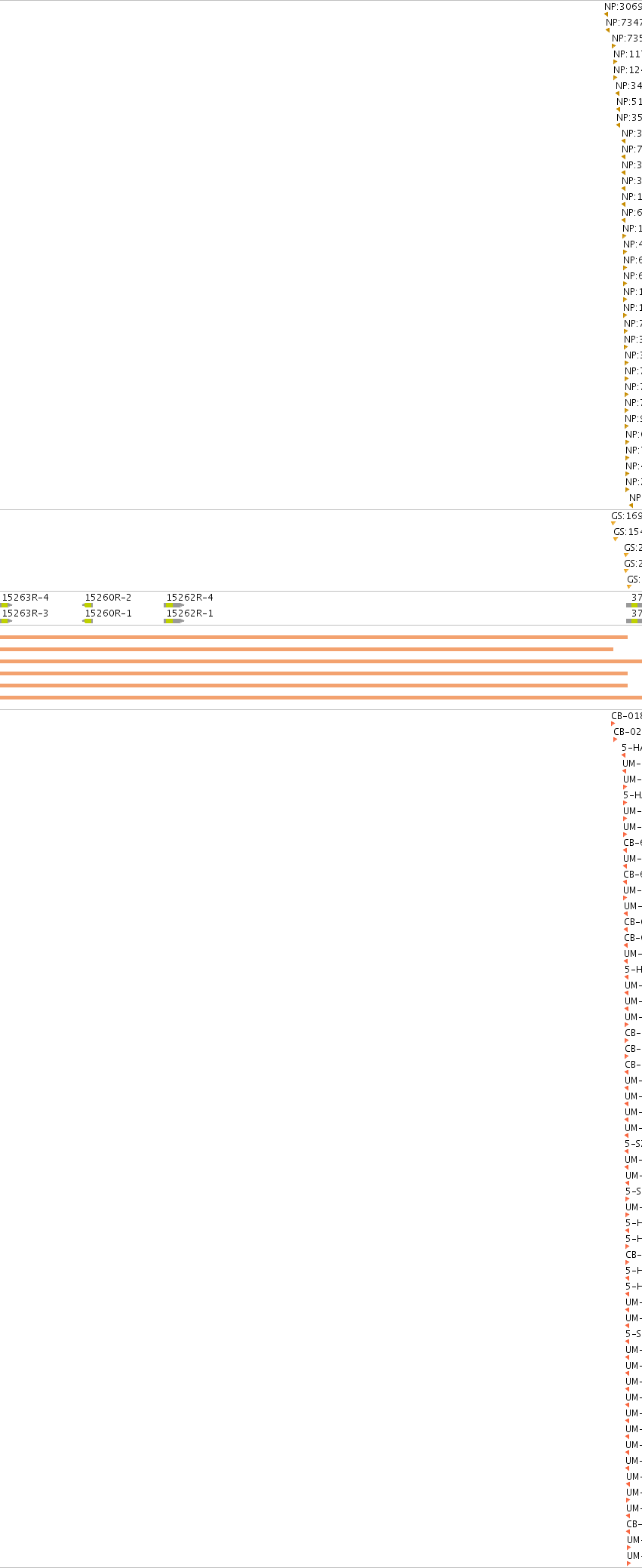Image resolution: width=642 pixels, height=1568 pixels.
Task: Open the 15262R-4 feature label
Action: (189, 597)
